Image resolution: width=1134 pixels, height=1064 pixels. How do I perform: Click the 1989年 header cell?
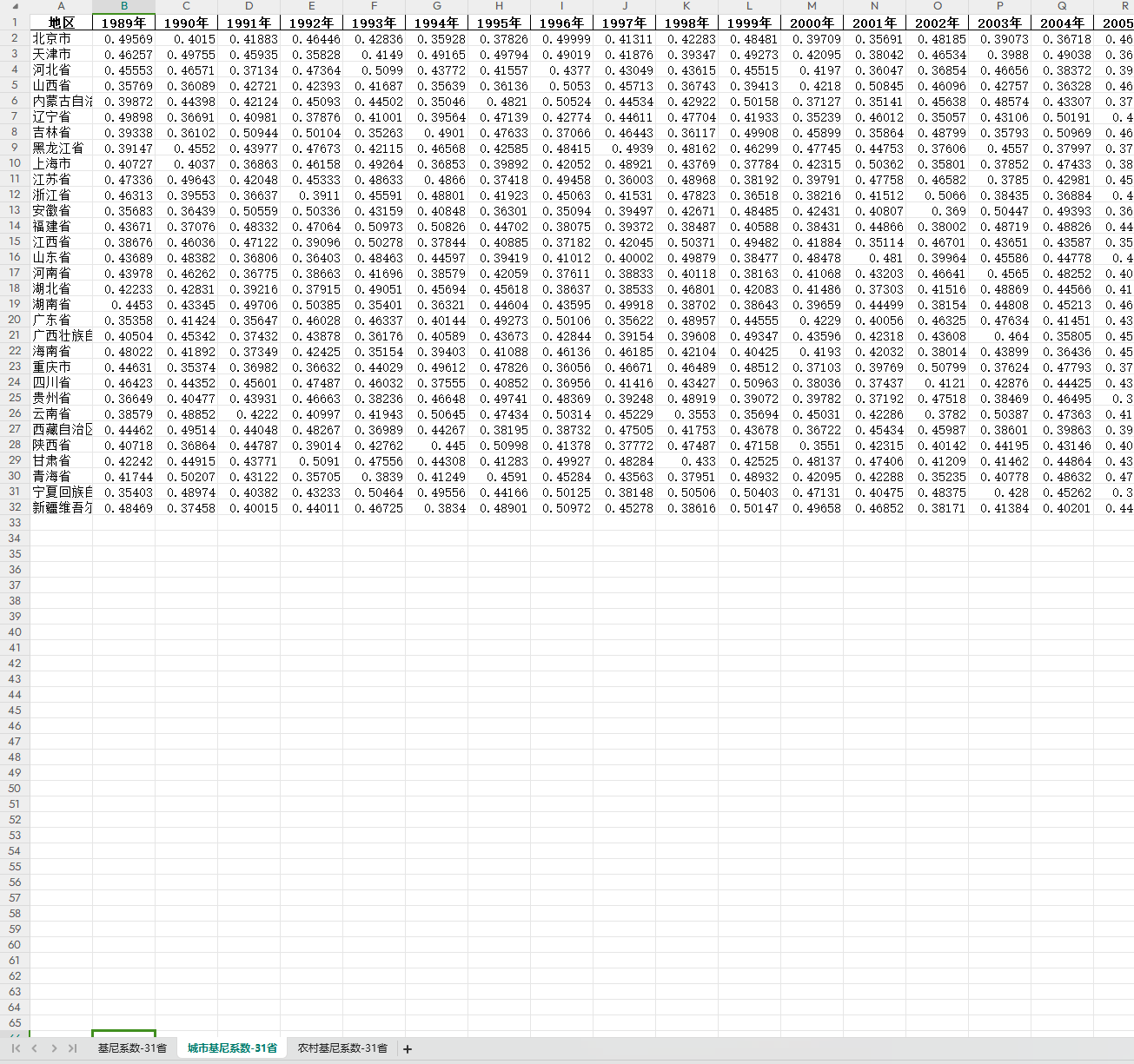pyautogui.click(x=123, y=23)
